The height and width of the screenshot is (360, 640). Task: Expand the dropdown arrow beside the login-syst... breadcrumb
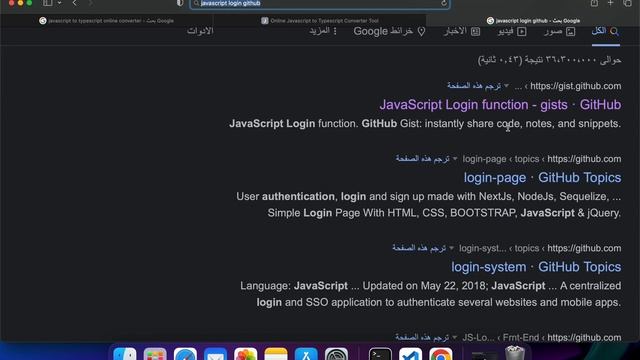(451, 248)
